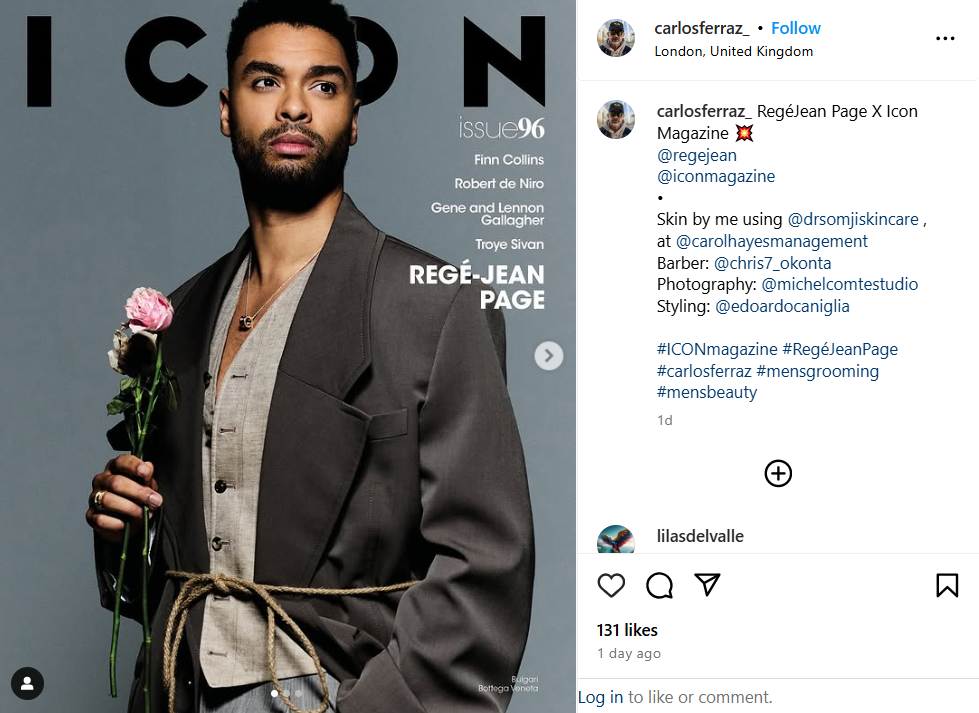Viewport: 979px width, 713px height.
Task: Like the post with the heart icon
Action: (x=611, y=585)
